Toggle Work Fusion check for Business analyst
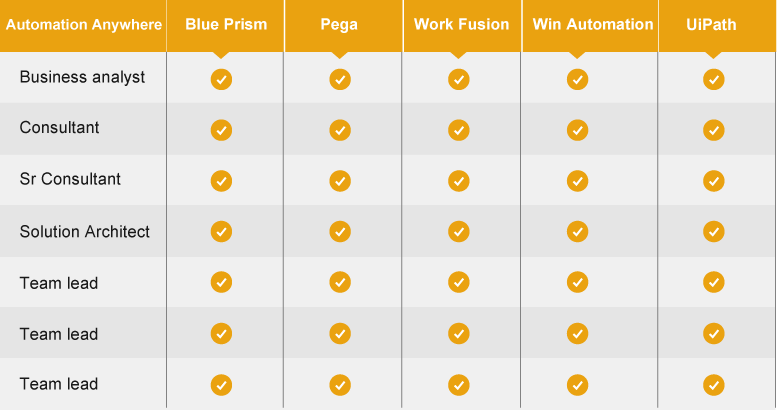Screen dimensions: 777x410 [459, 79]
